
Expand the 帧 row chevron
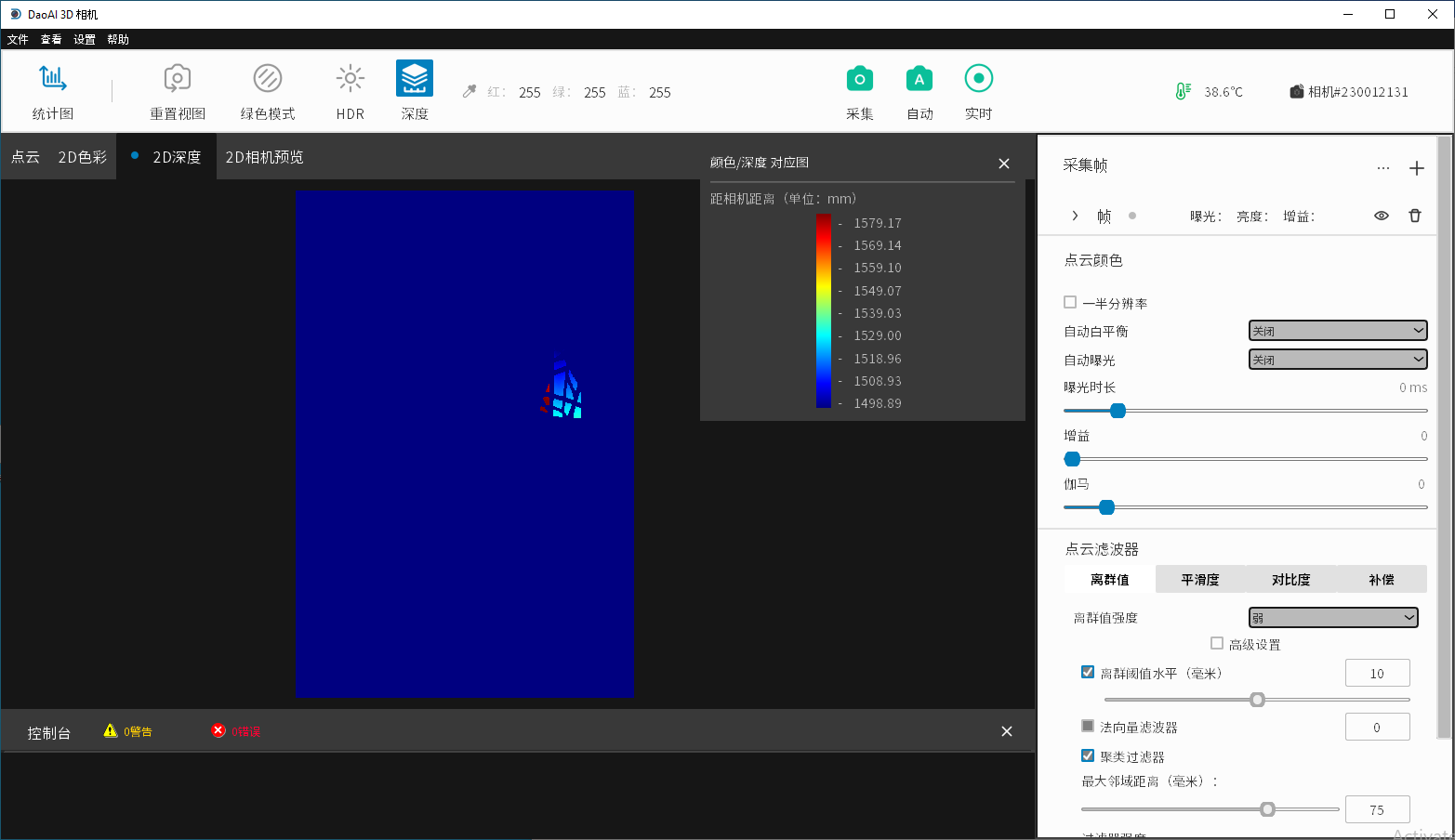(1075, 216)
